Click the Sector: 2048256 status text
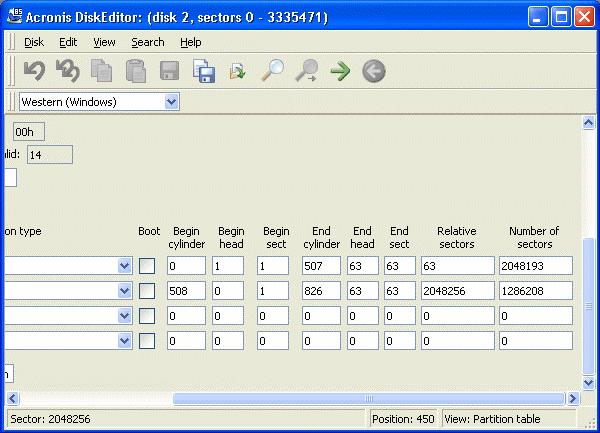 point(50,419)
